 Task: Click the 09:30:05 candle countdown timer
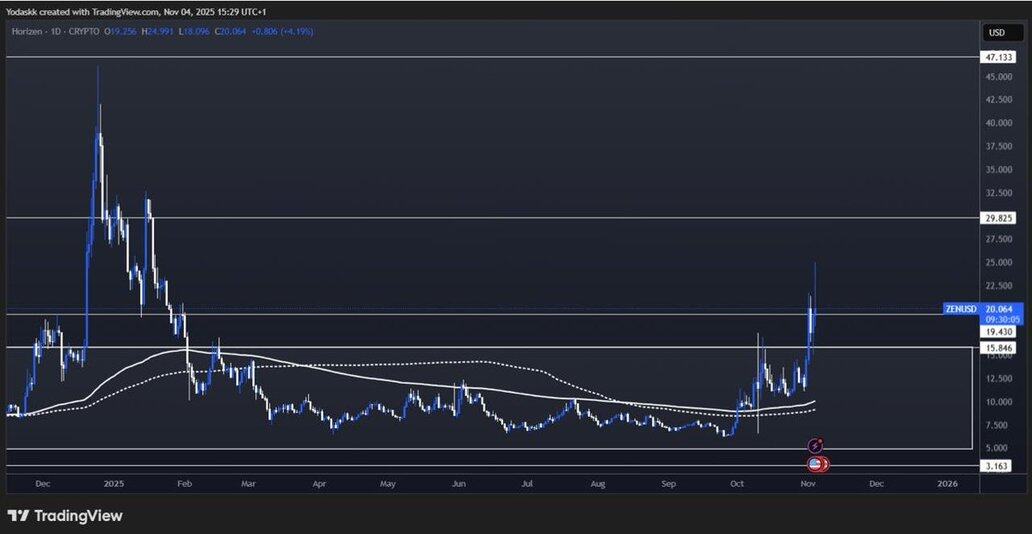[998, 320]
